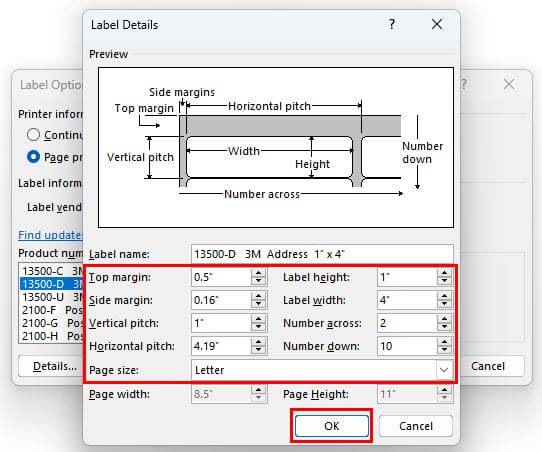Image resolution: width=542 pixels, height=452 pixels.
Task: Click the Label height value field
Action: (x=407, y=277)
